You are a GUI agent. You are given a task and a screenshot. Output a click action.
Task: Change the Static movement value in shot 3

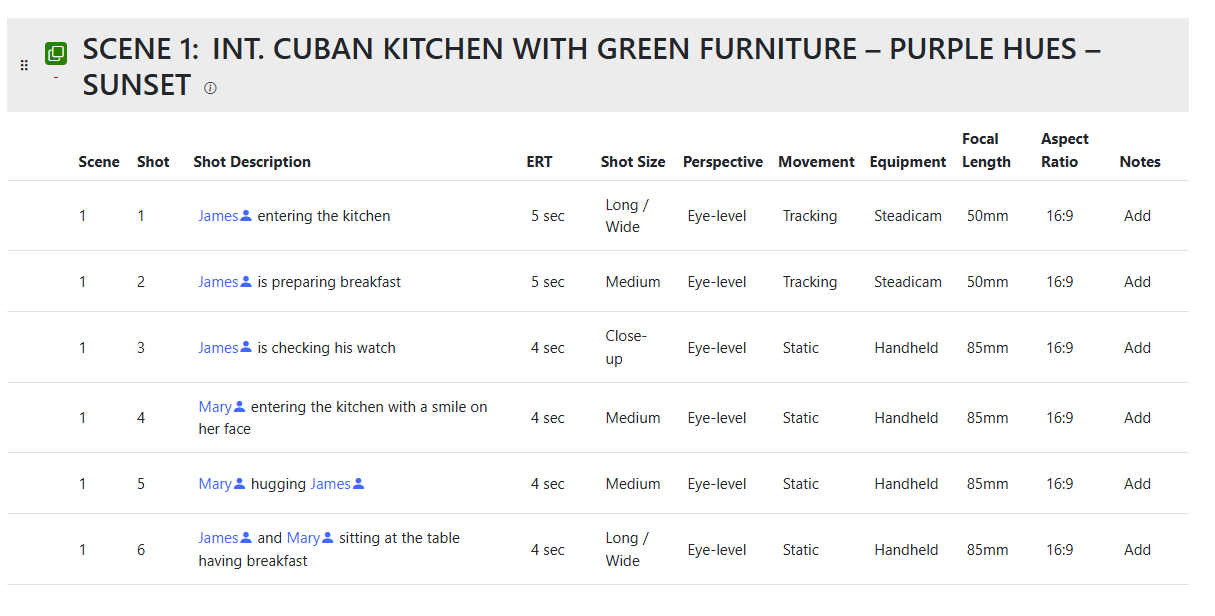801,348
